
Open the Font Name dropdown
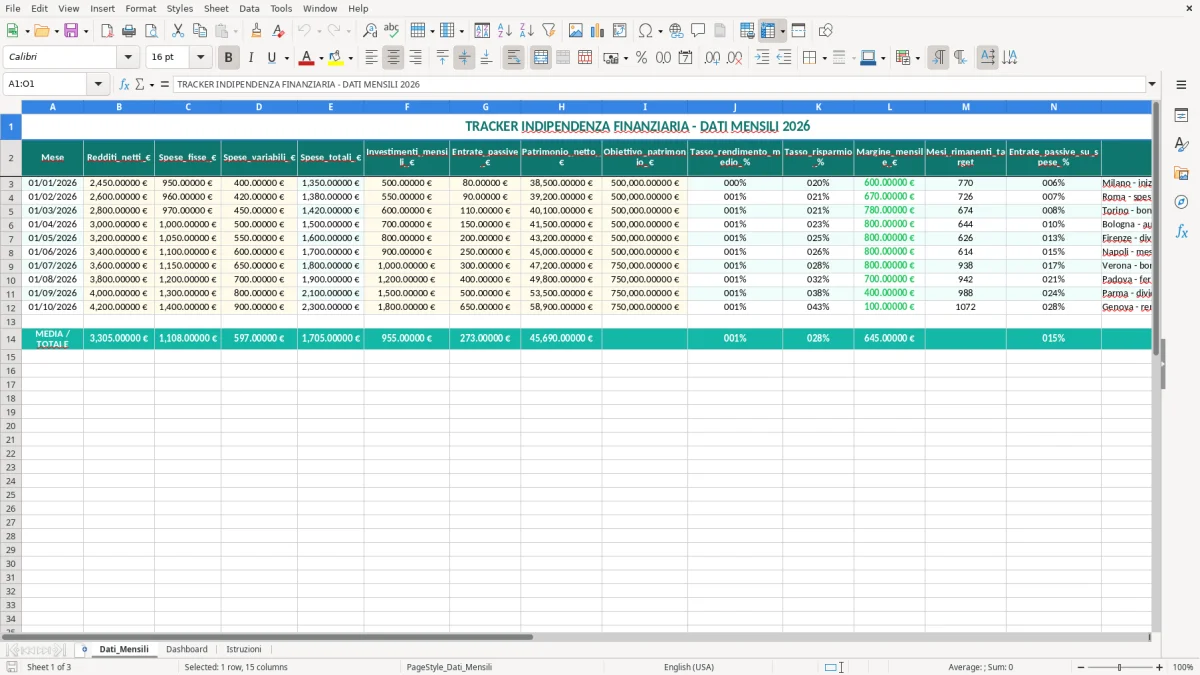128,58
